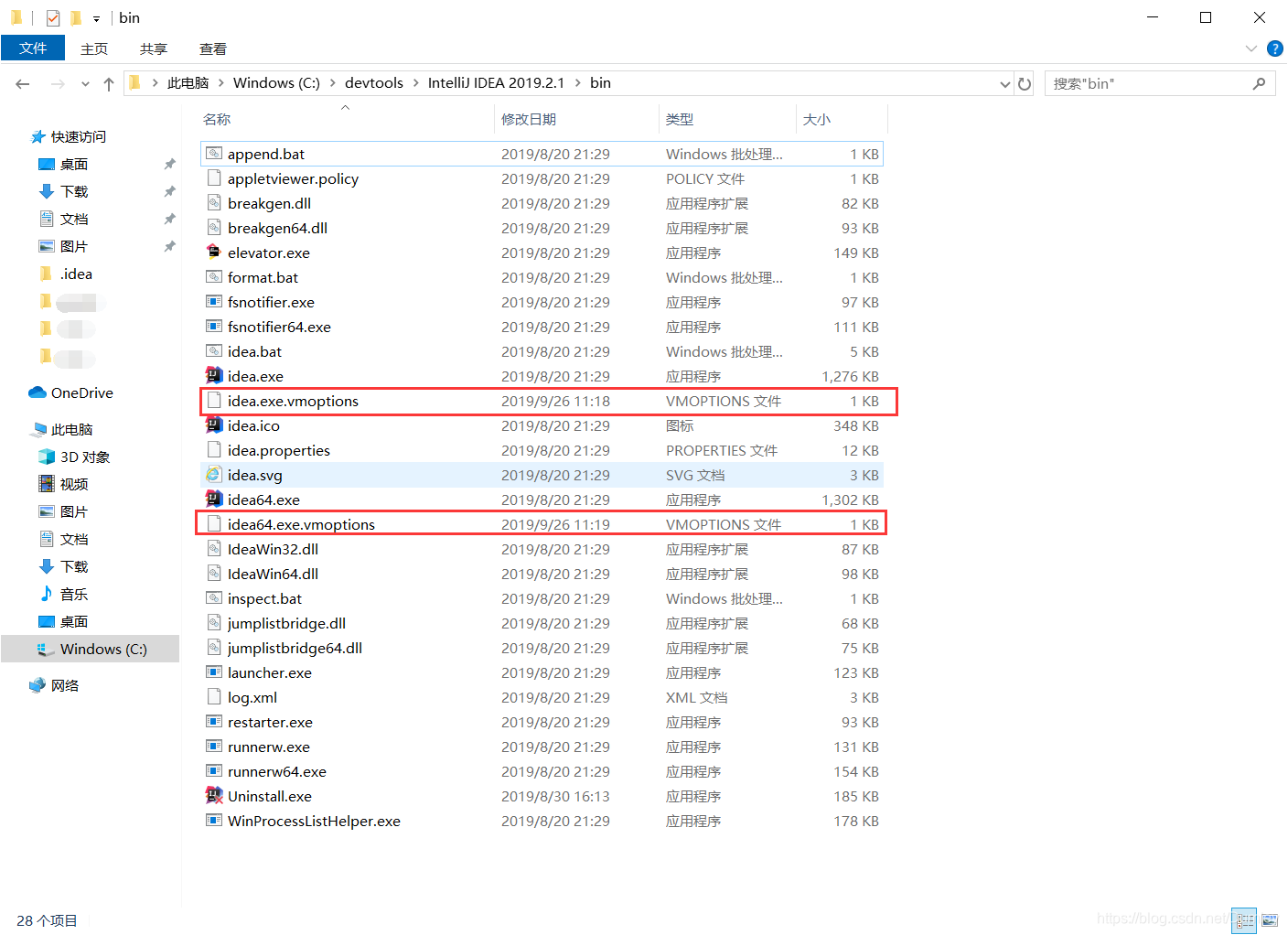Expand the ribbon with chevron
The image size is (1288, 935).
[1251, 48]
